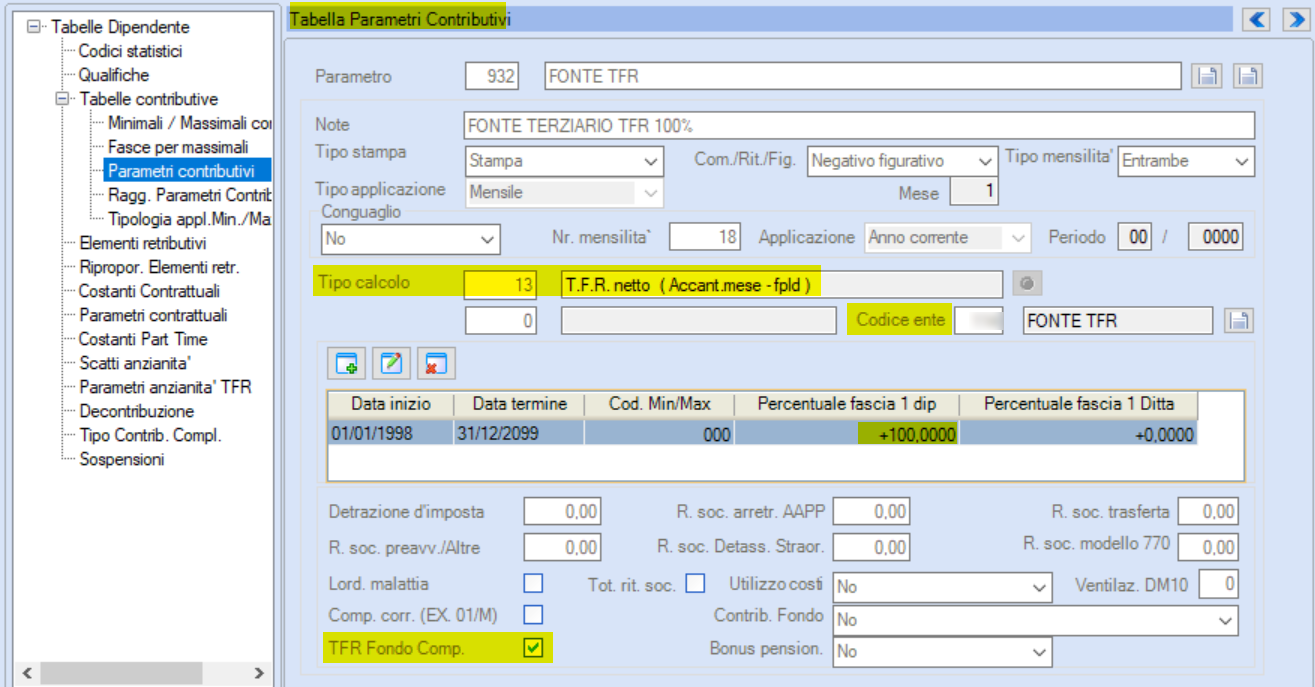The height and width of the screenshot is (687, 1315).
Task: Select Qualifiche in the tree
Action: tap(113, 75)
